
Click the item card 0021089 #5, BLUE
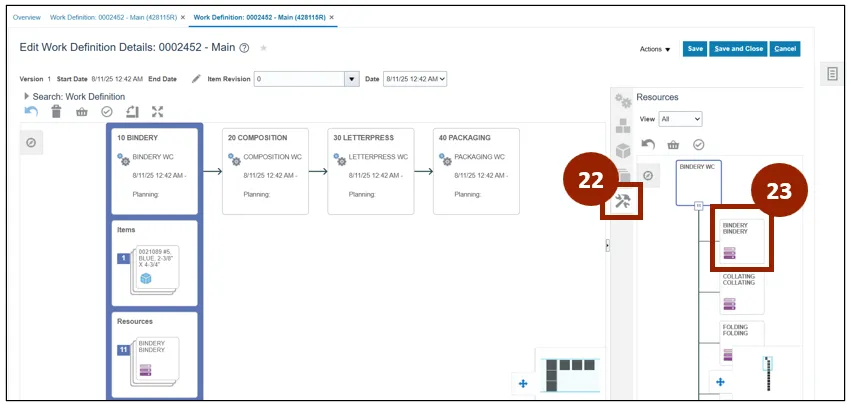tap(157, 267)
